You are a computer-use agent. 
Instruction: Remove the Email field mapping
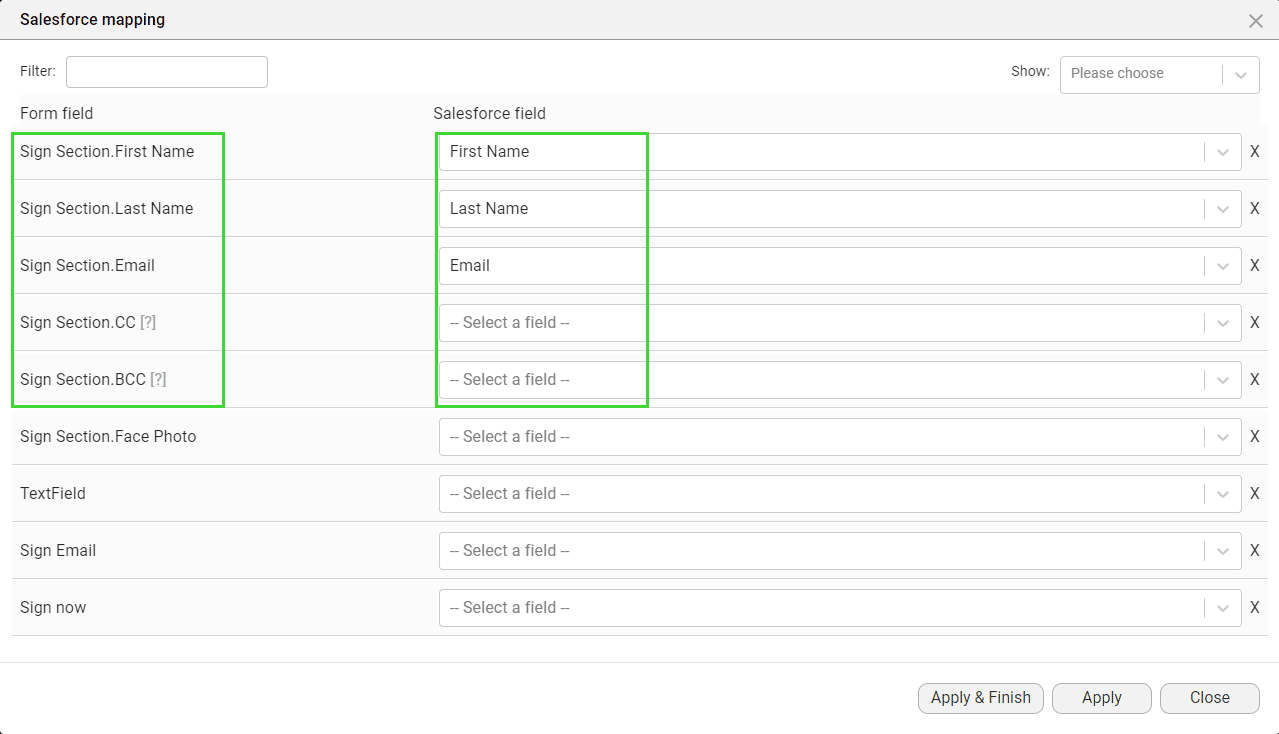(x=1255, y=265)
